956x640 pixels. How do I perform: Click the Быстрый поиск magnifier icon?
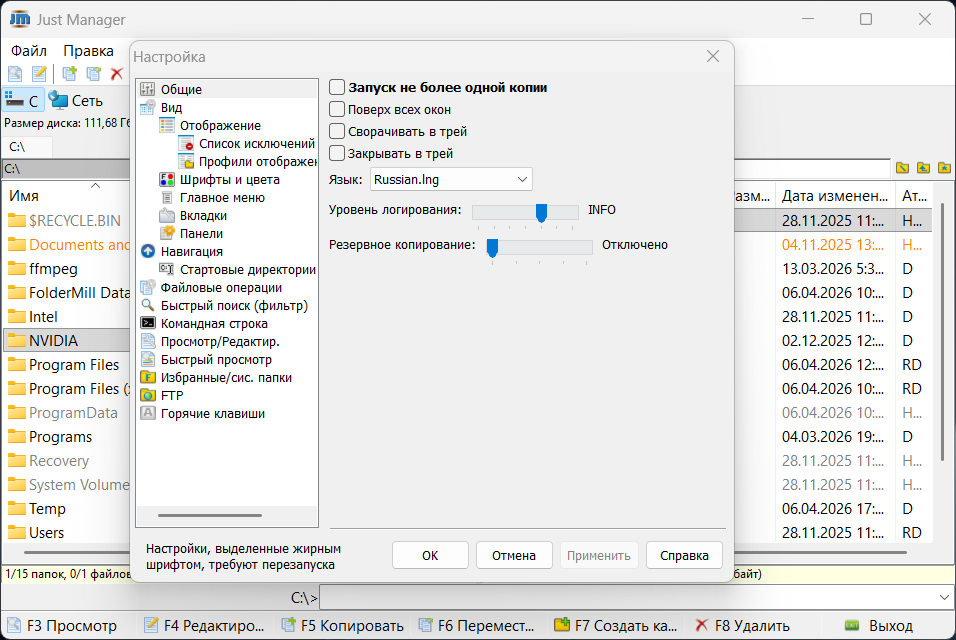(x=148, y=305)
